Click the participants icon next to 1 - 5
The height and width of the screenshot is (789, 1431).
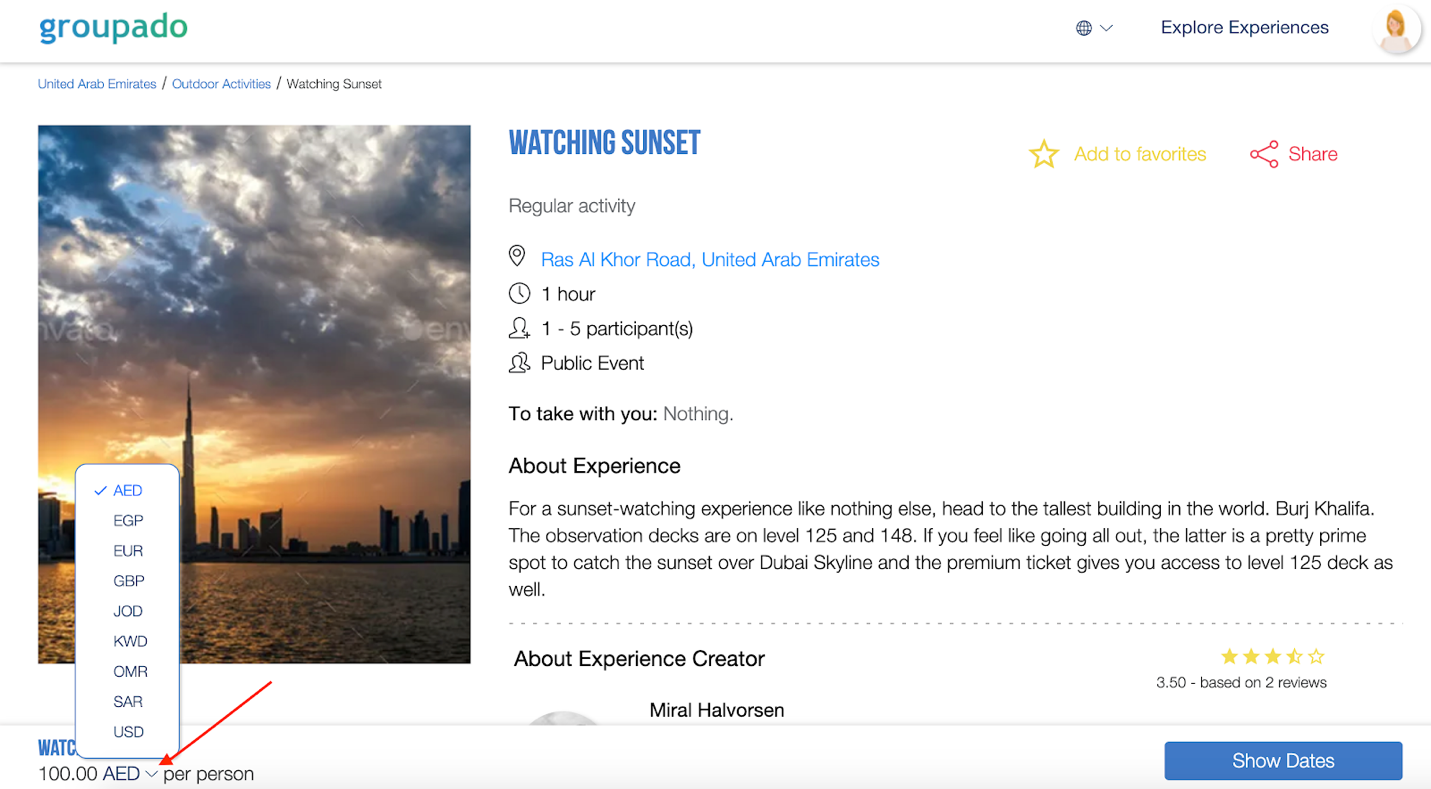pyautogui.click(x=519, y=328)
